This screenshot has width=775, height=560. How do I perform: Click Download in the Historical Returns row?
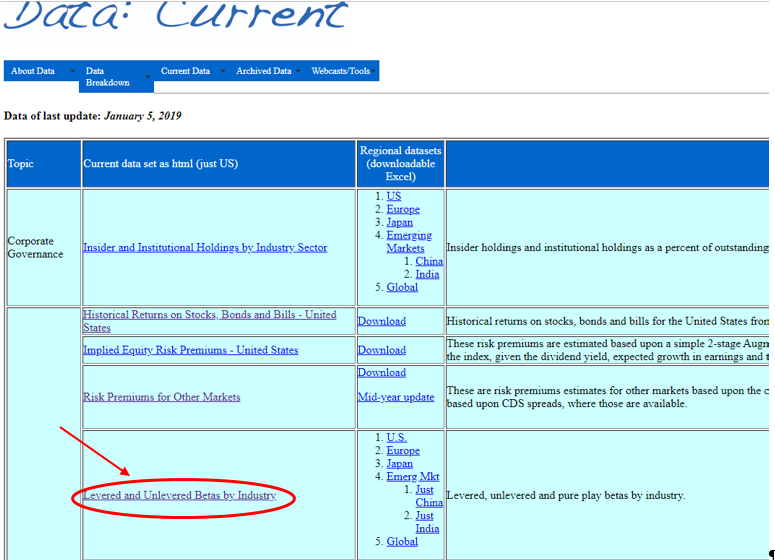(x=382, y=321)
